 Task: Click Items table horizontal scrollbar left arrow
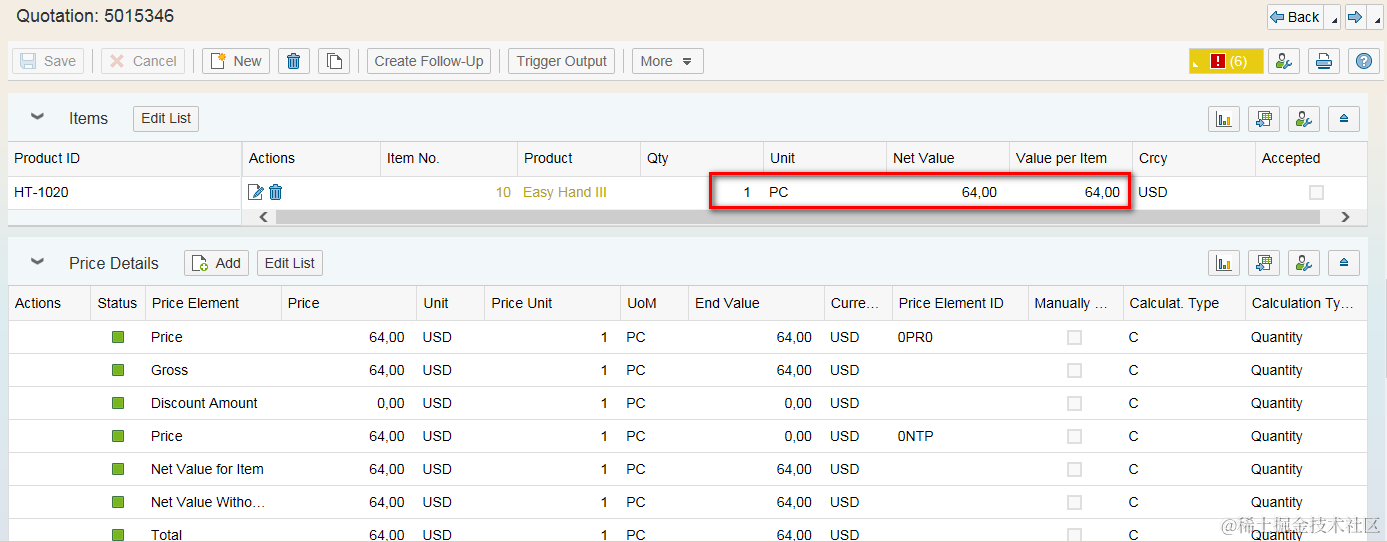click(x=264, y=217)
